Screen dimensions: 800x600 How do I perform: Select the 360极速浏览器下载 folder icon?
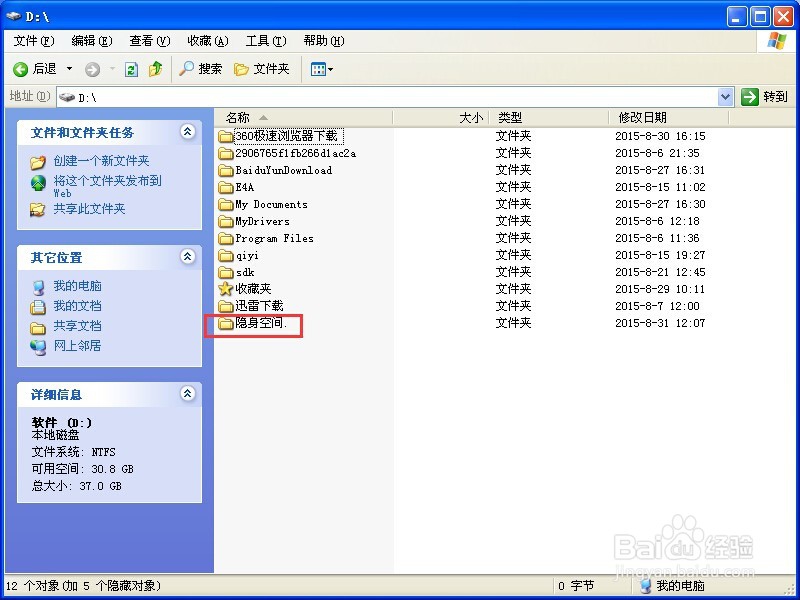pos(226,136)
